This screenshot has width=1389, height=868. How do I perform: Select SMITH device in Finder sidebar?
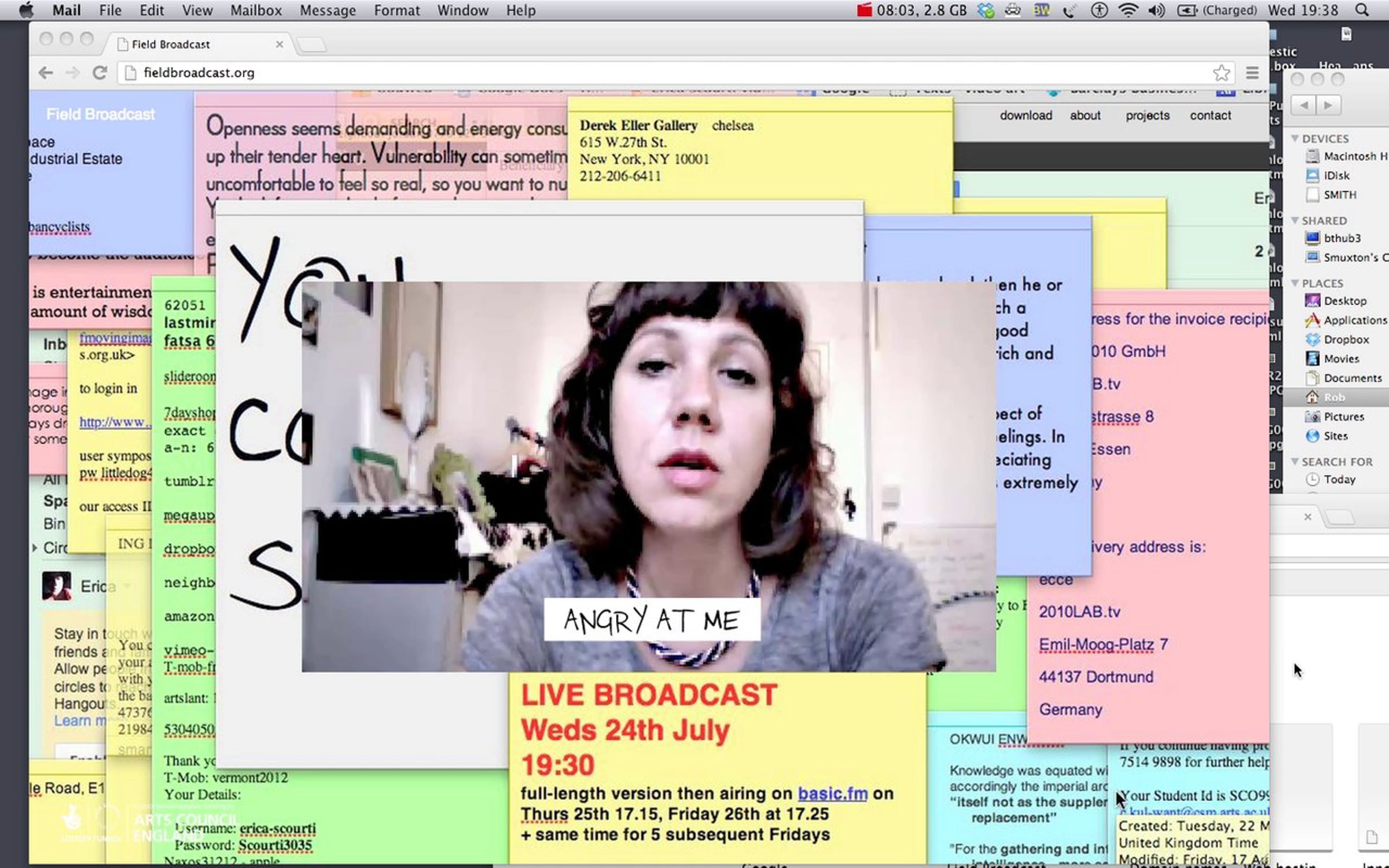click(x=1331, y=194)
